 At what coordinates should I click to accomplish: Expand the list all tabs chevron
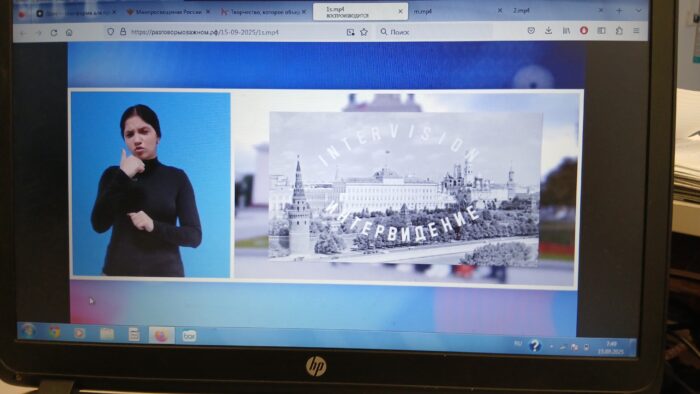point(638,10)
